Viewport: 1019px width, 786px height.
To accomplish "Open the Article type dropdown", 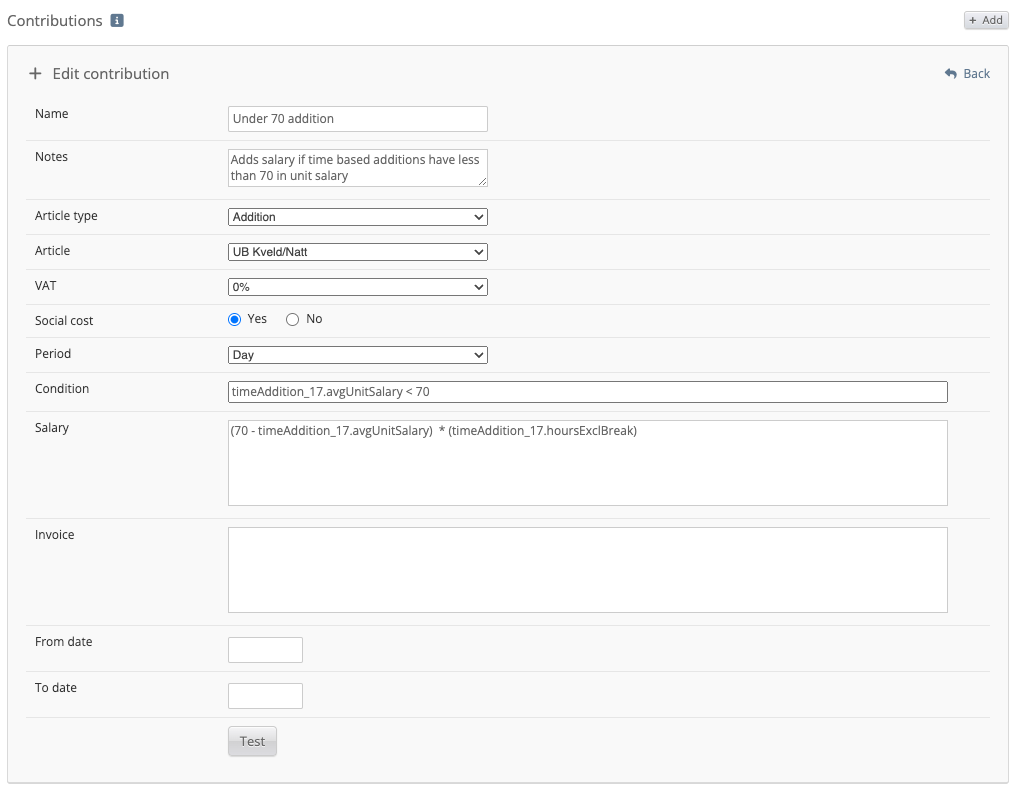I will 357,217.
